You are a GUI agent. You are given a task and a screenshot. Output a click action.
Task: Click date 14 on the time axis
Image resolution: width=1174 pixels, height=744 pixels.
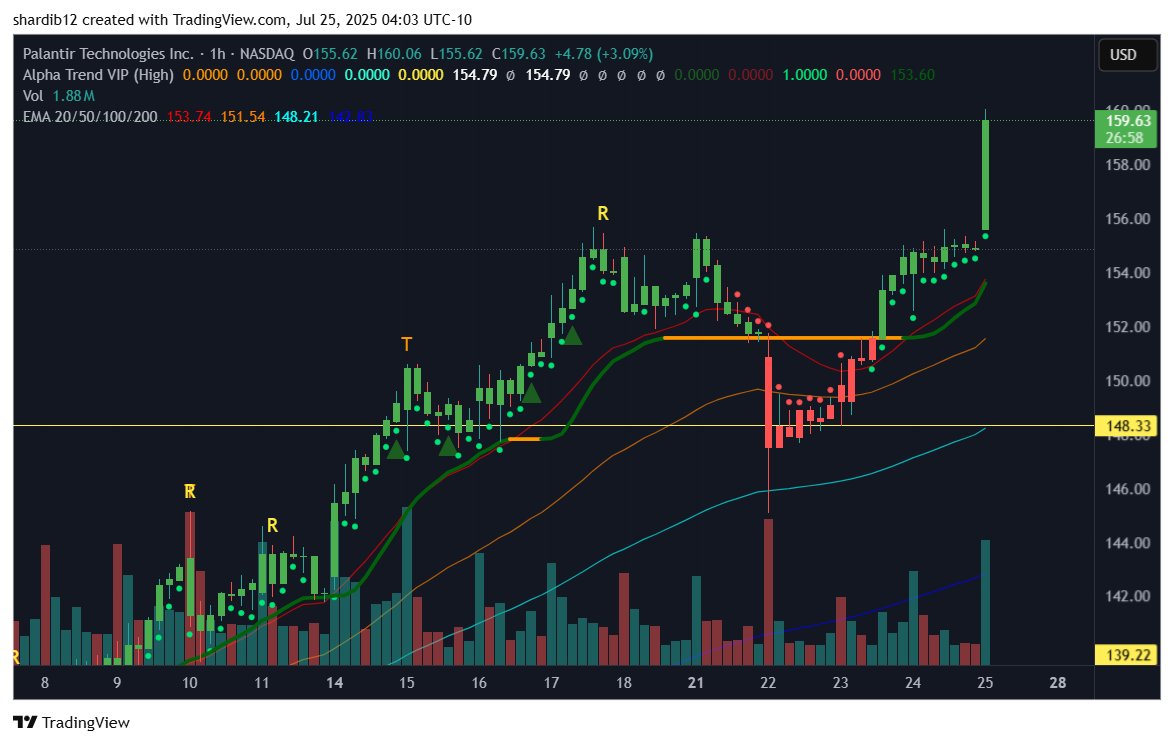click(x=335, y=683)
